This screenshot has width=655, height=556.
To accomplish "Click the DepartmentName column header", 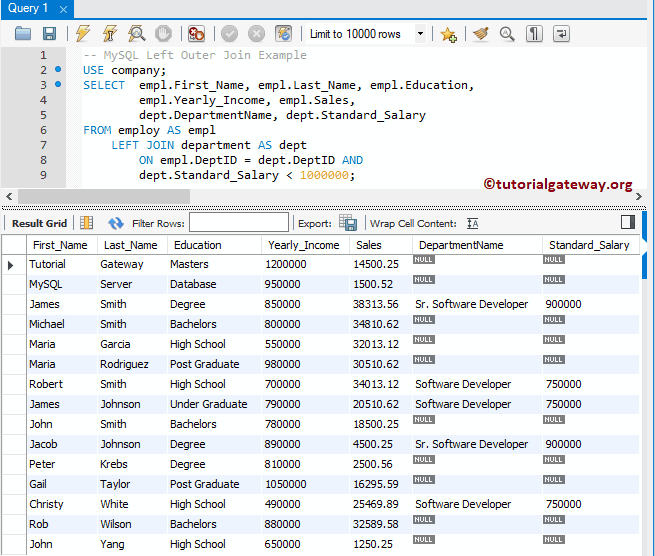I will coord(461,245).
